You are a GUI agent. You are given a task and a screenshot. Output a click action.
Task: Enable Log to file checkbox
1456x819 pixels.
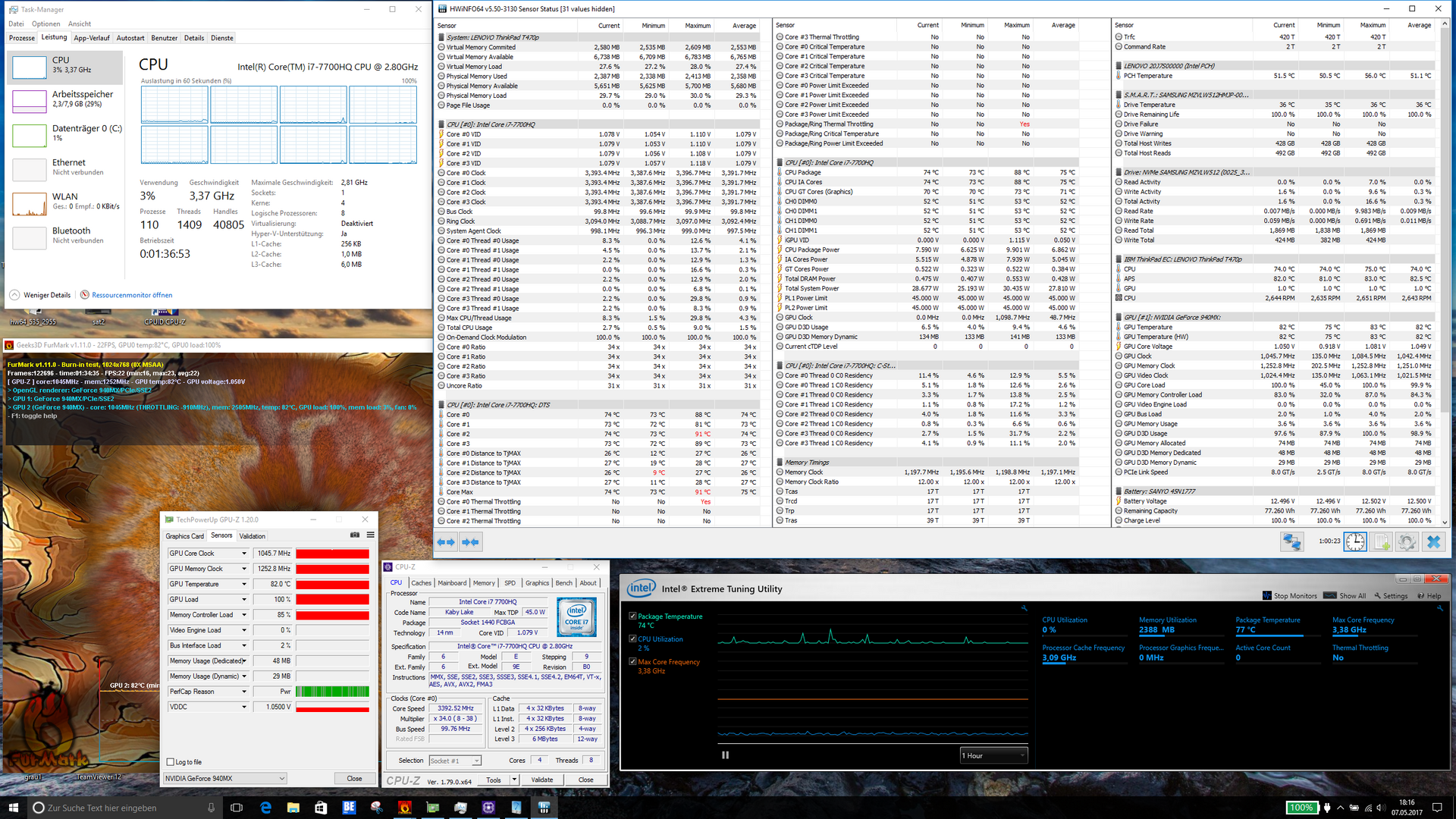(171, 762)
